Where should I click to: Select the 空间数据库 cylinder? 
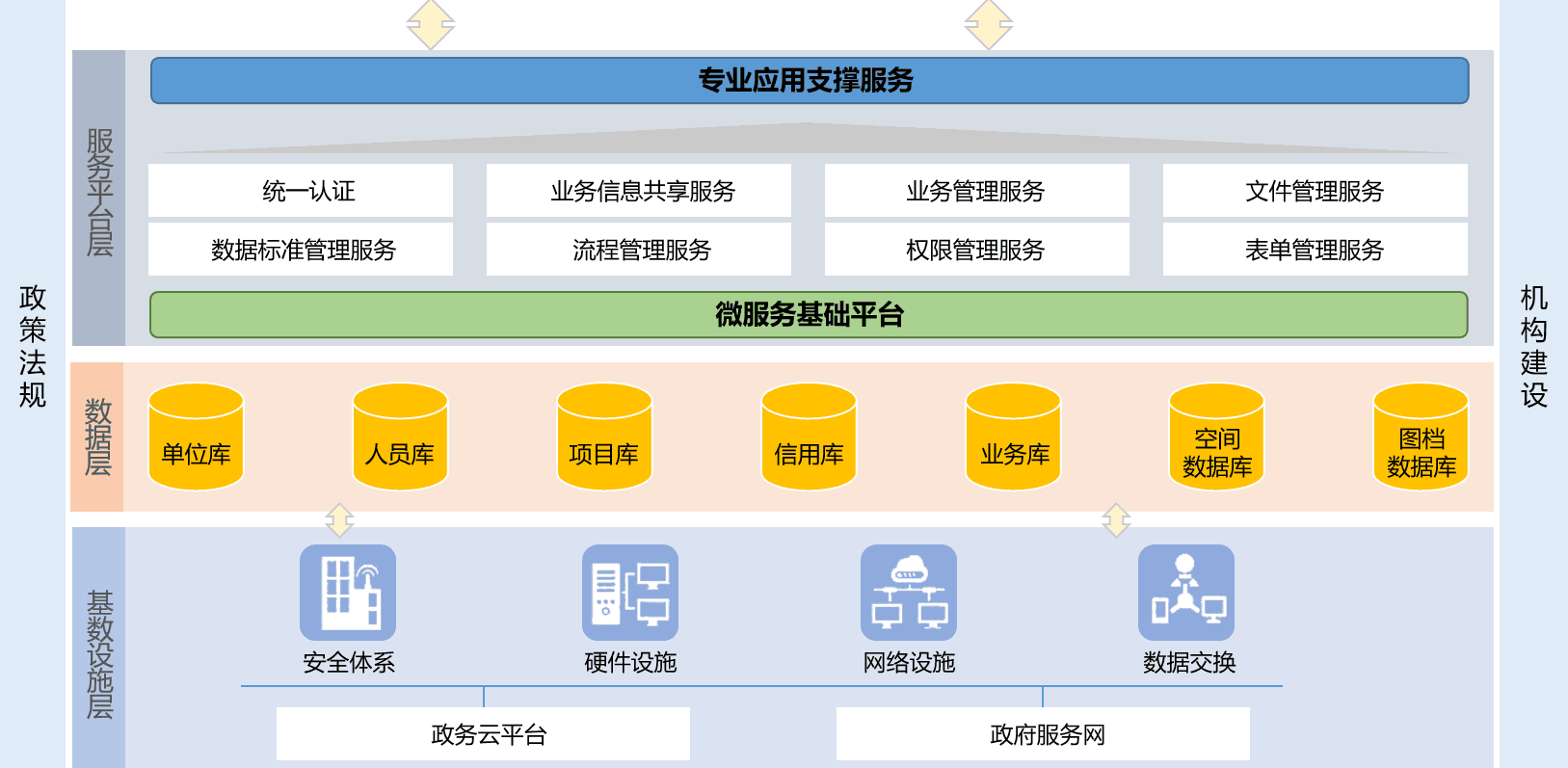click(x=1216, y=437)
